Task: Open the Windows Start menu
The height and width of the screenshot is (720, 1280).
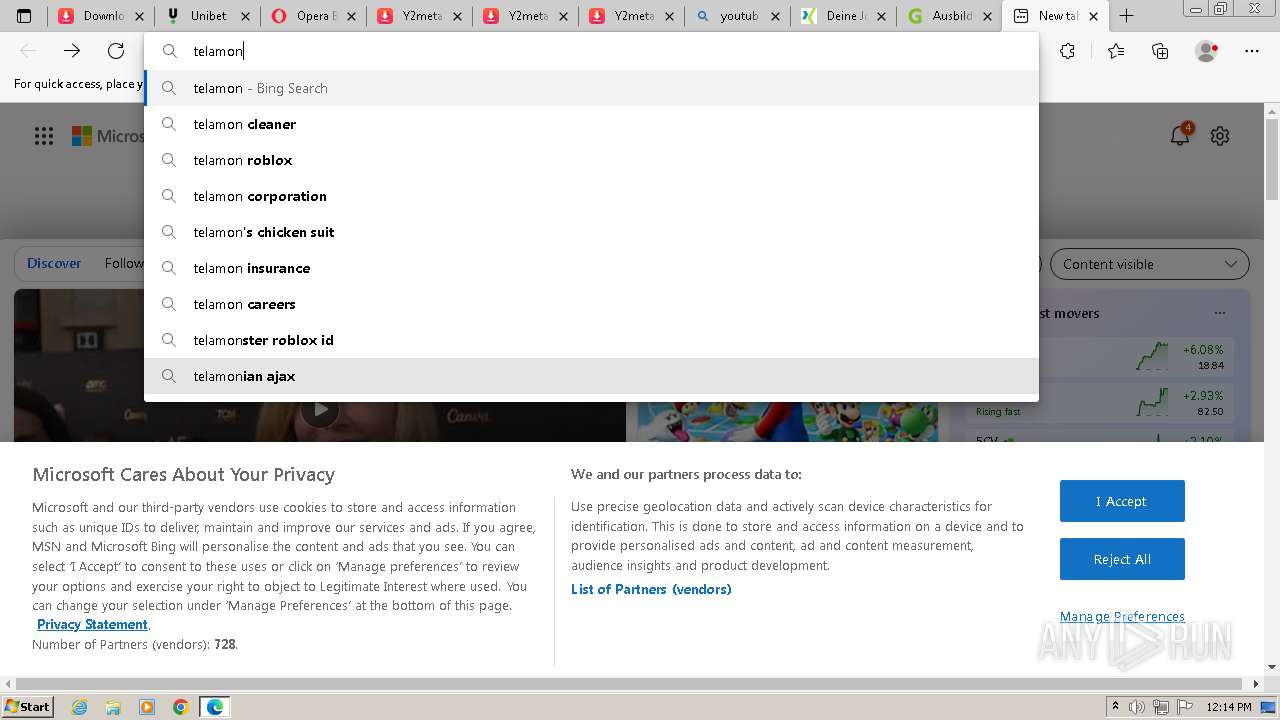Action: [x=28, y=706]
